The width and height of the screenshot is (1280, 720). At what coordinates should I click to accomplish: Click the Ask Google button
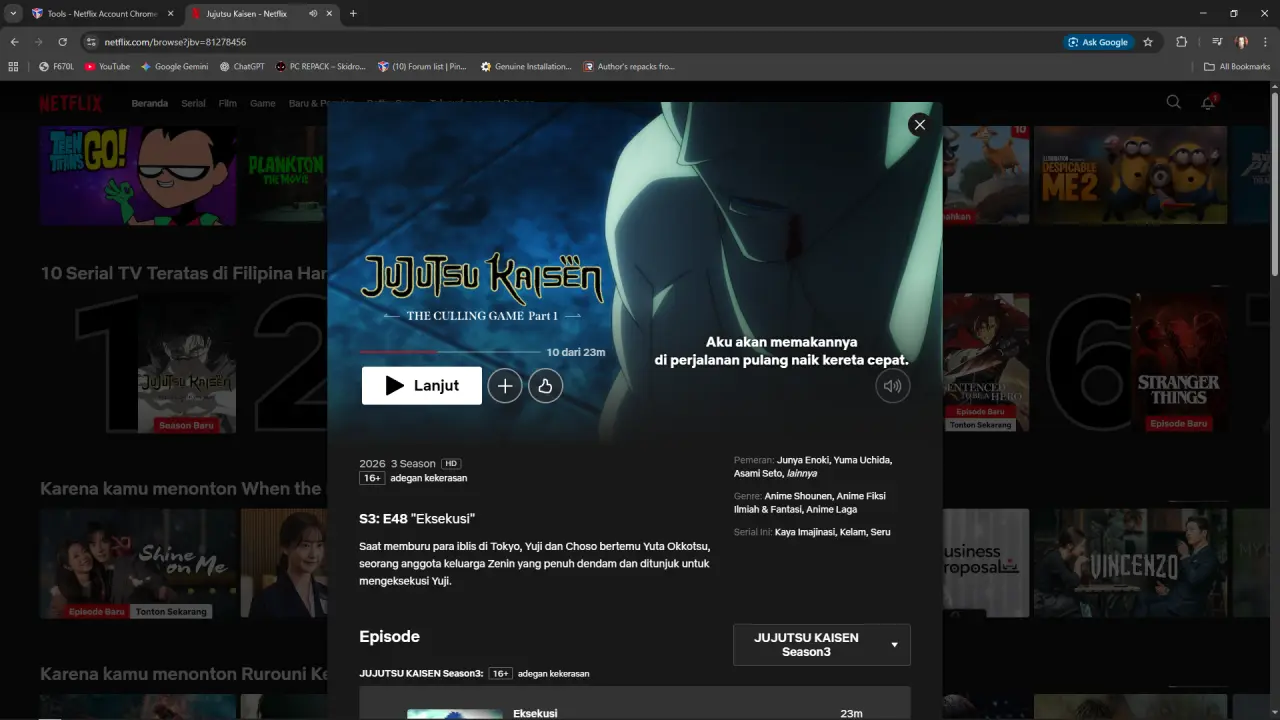click(1098, 42)
